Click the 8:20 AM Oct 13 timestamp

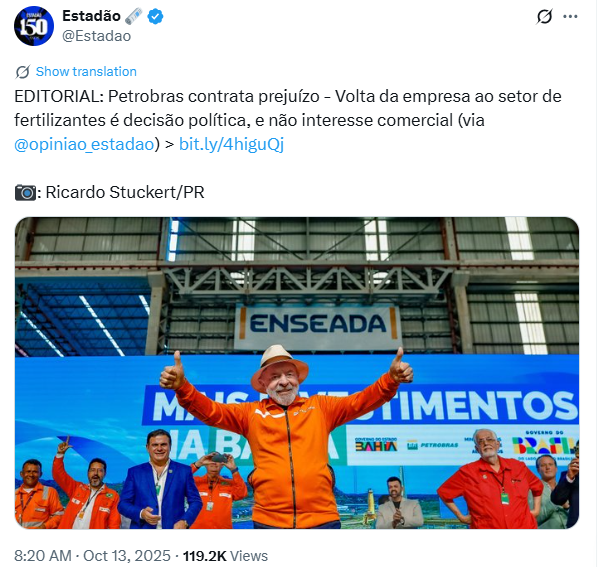pos(92,556)
